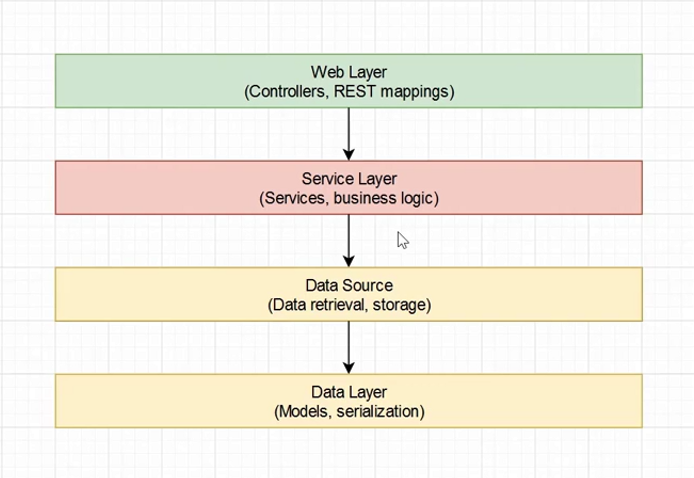The image size is (694, 478).
Task: Select the red Service Layer box
Action: click(x=150, y=188)
